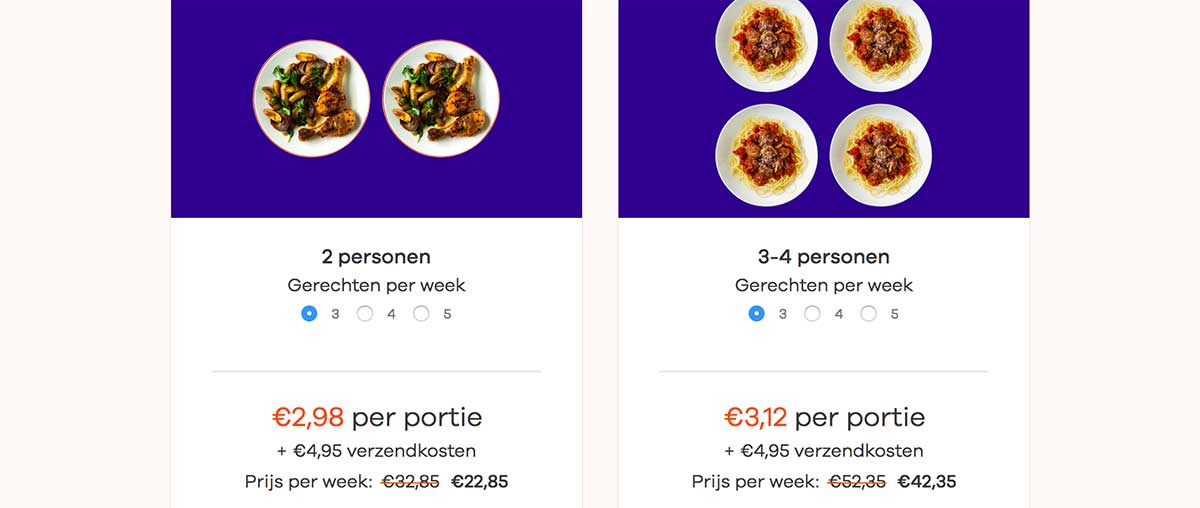Screen dimensions: 1200x508
Task: Click the top-left spaghetti meatball plate
Action: [x=766, y=42]
